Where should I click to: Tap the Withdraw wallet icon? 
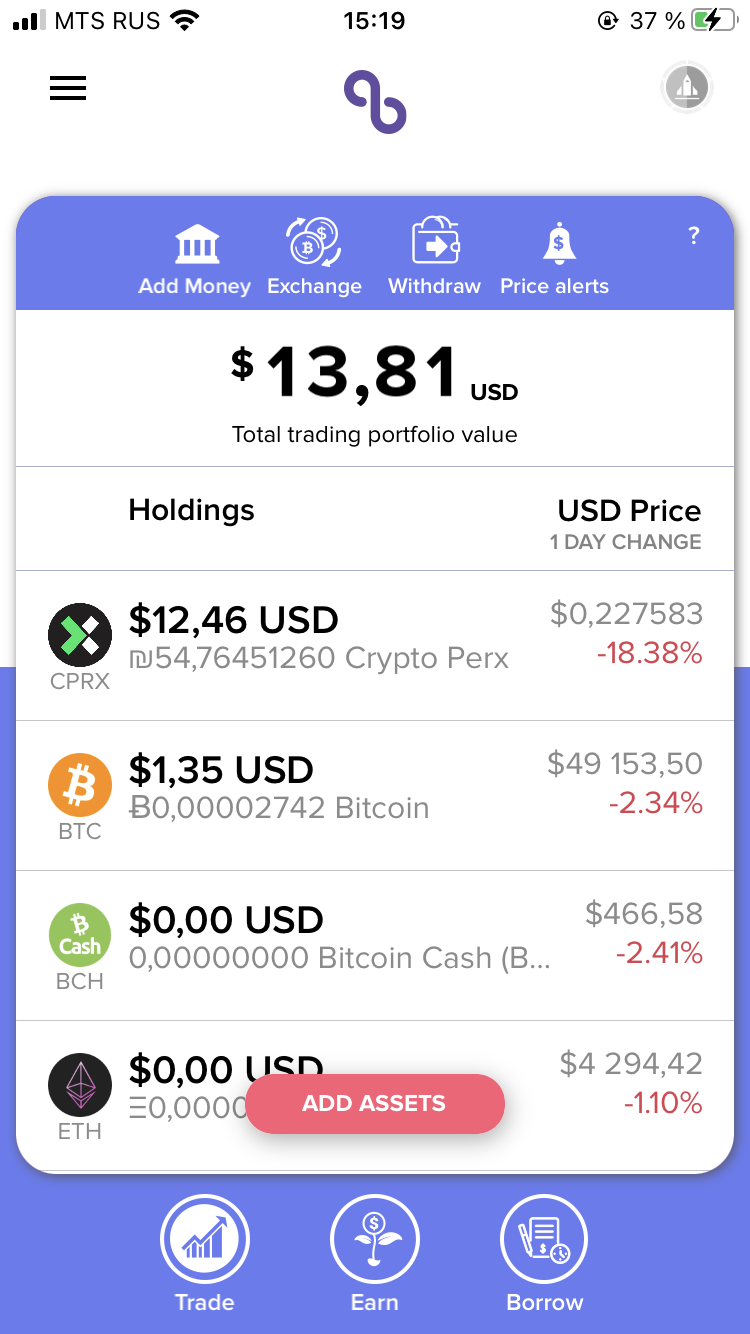[435, 241]
